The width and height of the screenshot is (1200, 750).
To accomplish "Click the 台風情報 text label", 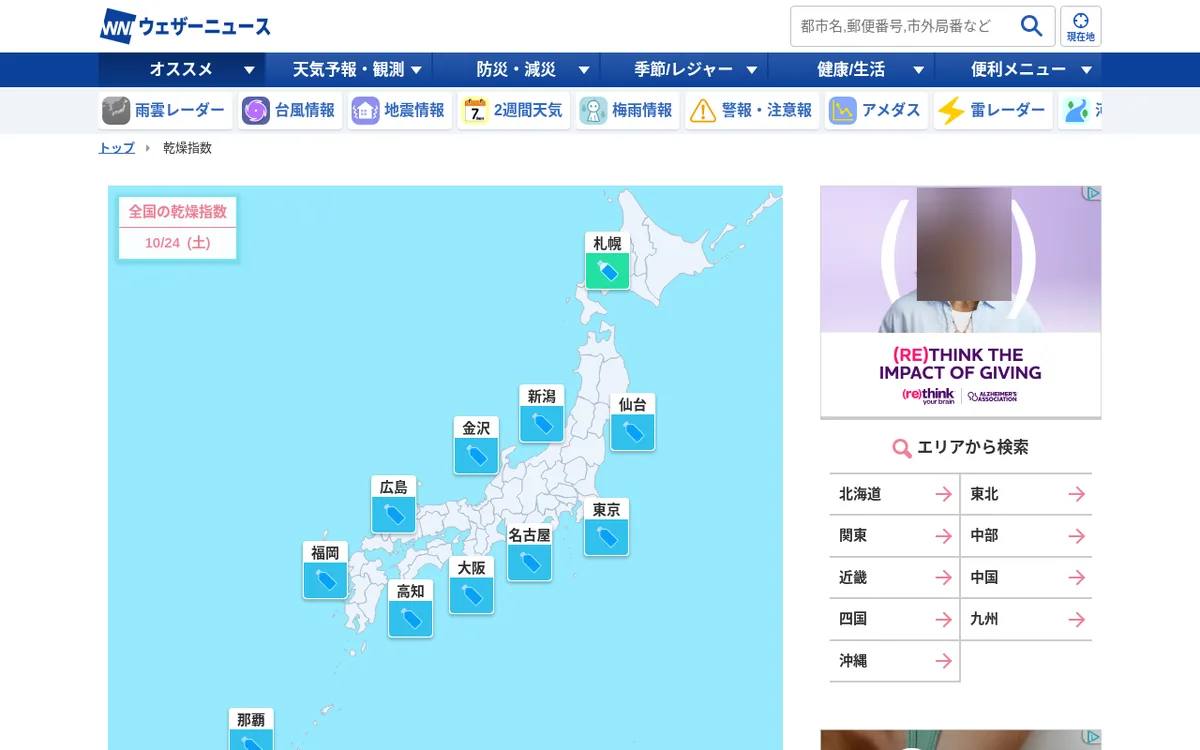I will (305, 110).
